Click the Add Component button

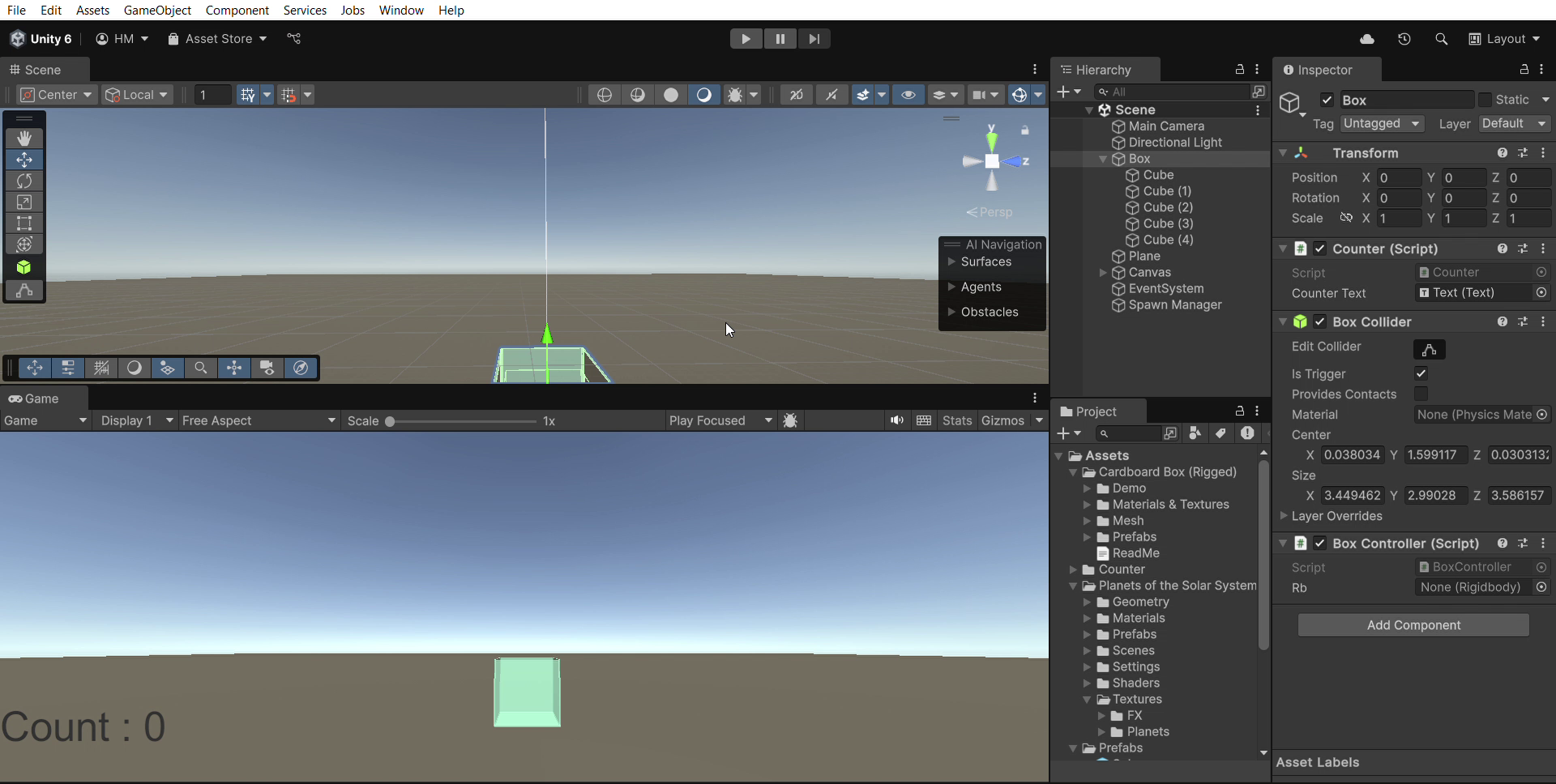(x=1413, y=624)
